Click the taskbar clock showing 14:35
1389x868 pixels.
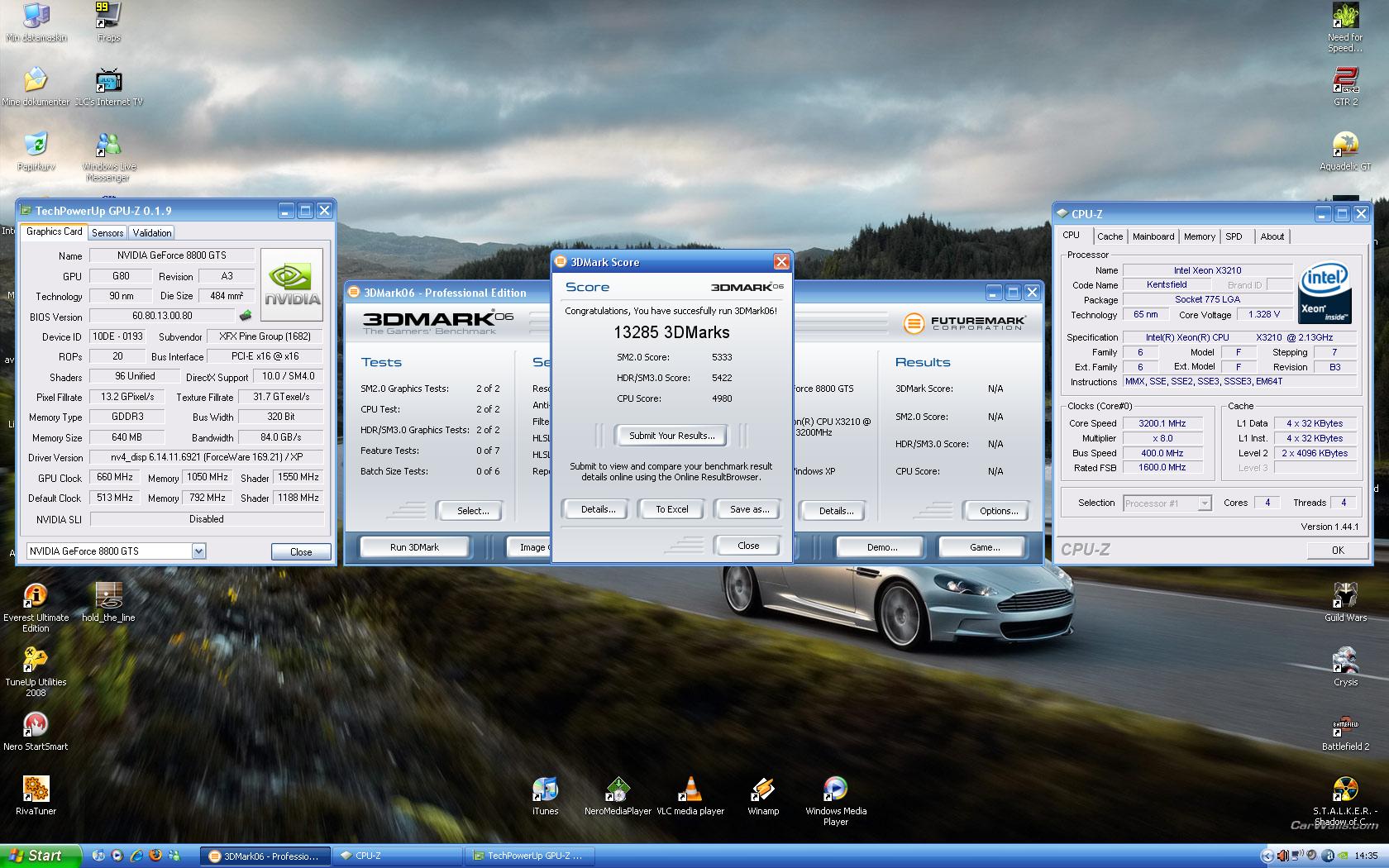point(1366,856)
